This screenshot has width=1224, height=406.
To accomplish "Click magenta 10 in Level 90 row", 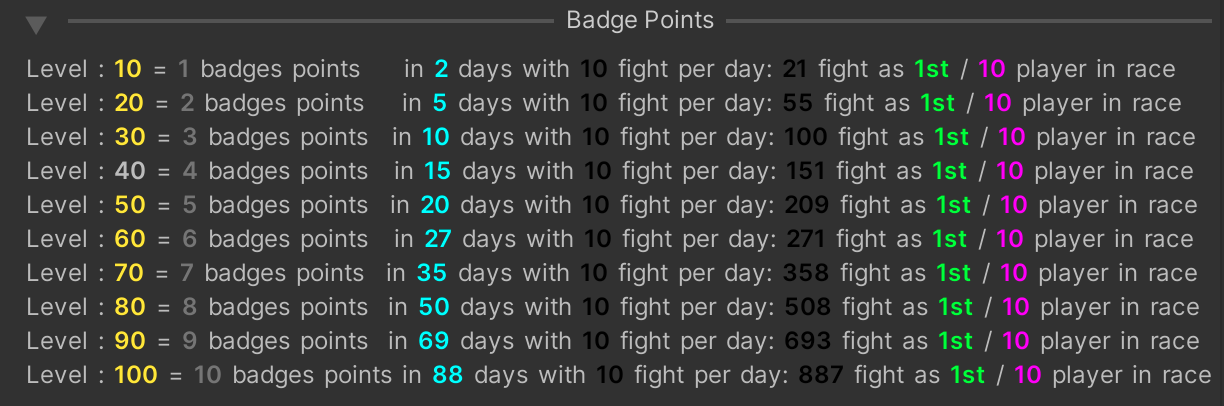I will point(1016,341).
